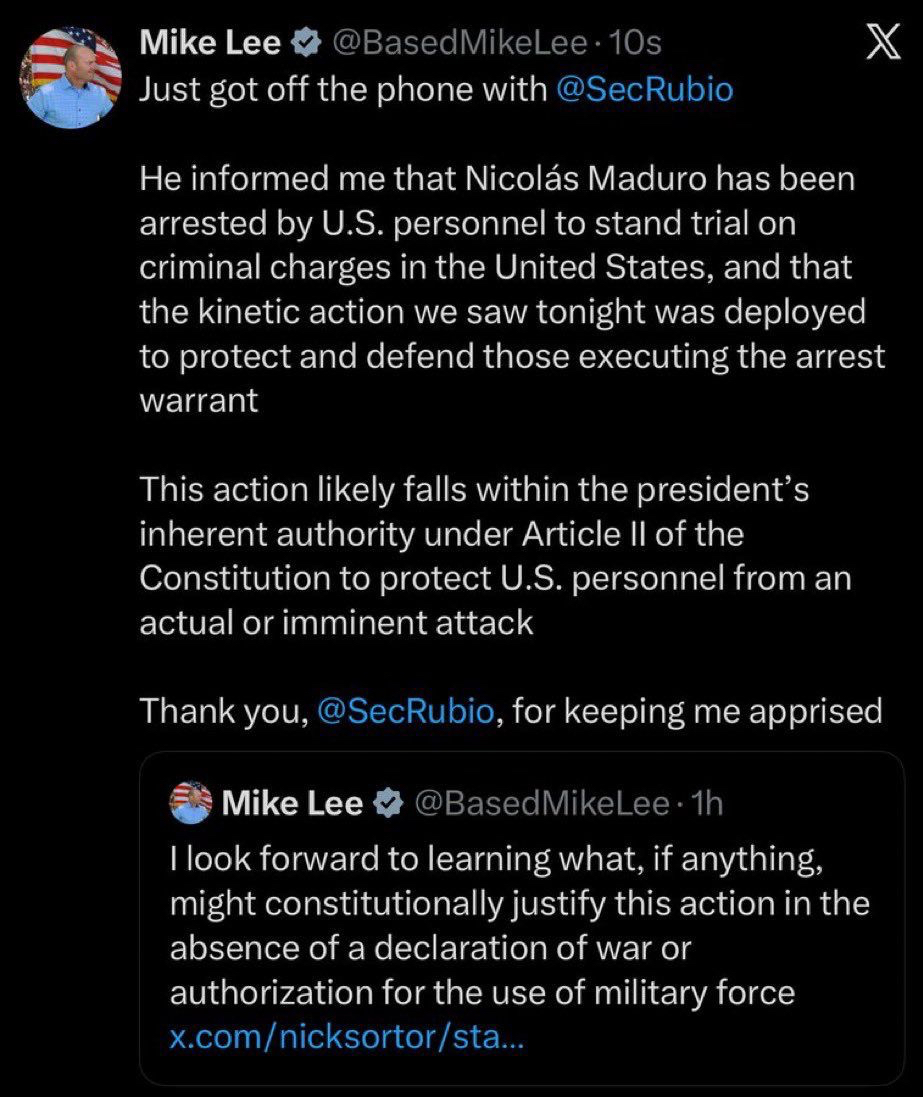Click the @SecRubio mention after "Thank you"

tap(404, 710)
